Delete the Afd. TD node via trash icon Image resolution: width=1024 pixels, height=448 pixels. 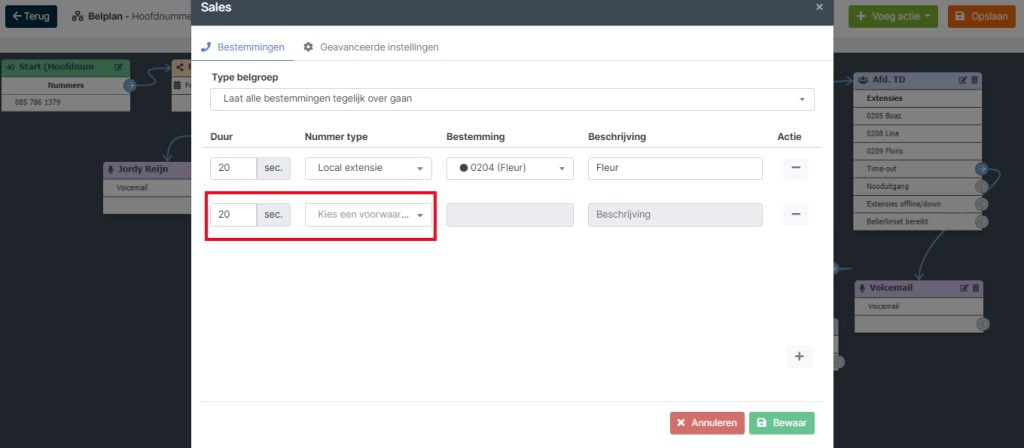(974, 80)
